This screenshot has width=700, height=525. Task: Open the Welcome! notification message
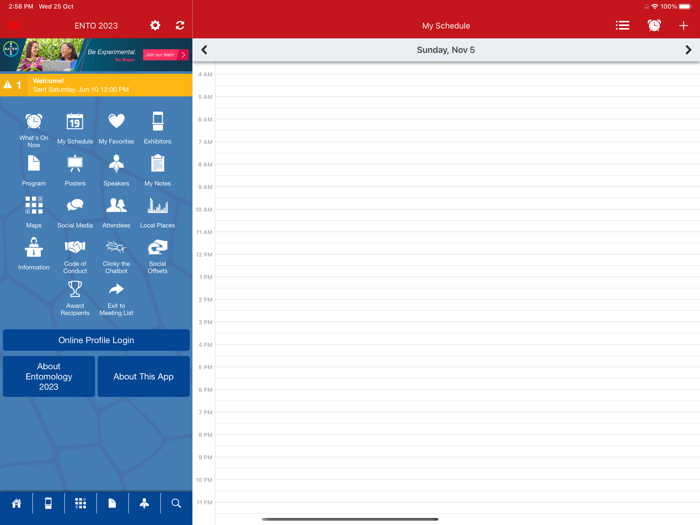click(x=96, y=85)
